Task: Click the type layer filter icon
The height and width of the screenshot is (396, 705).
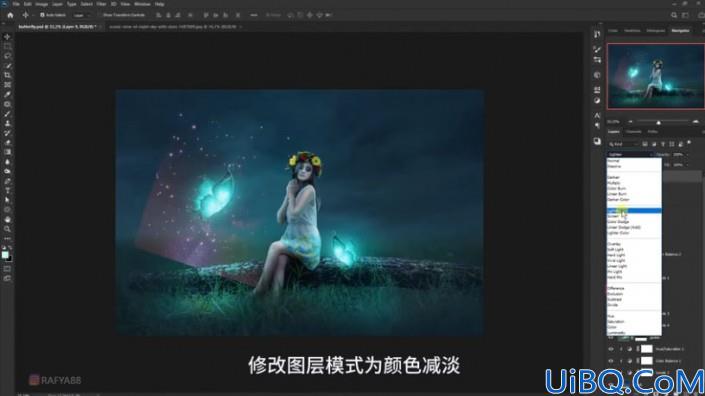Action: click(663, 144)
